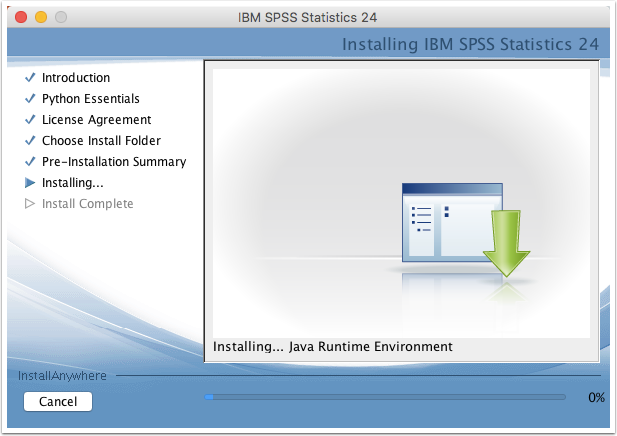Select the Python Essentials step
The height and width of the screenshot is (436, 617).
[91, 98]
